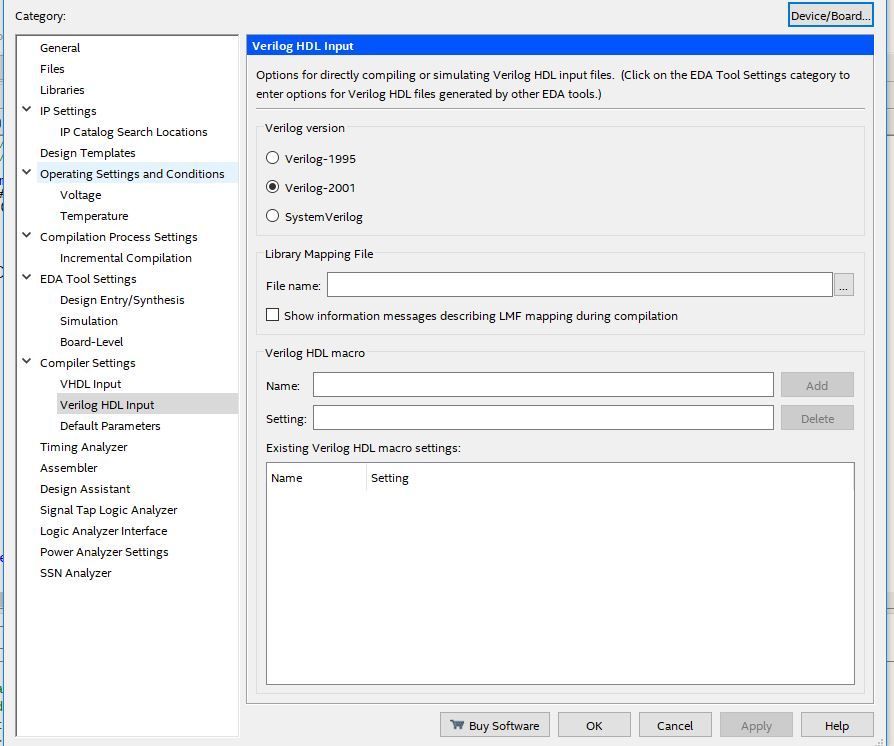Open the Design Assistant settings
The width and height of the screenshot is (894, 746).
pyautogui.click(x=85, y=489)
